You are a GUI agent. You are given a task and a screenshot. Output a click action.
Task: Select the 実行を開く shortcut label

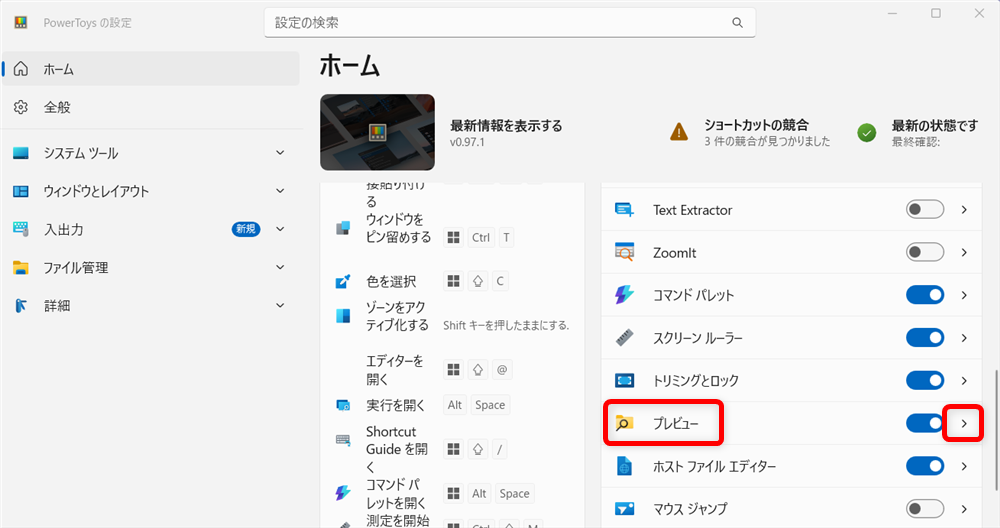coord(395,405)
